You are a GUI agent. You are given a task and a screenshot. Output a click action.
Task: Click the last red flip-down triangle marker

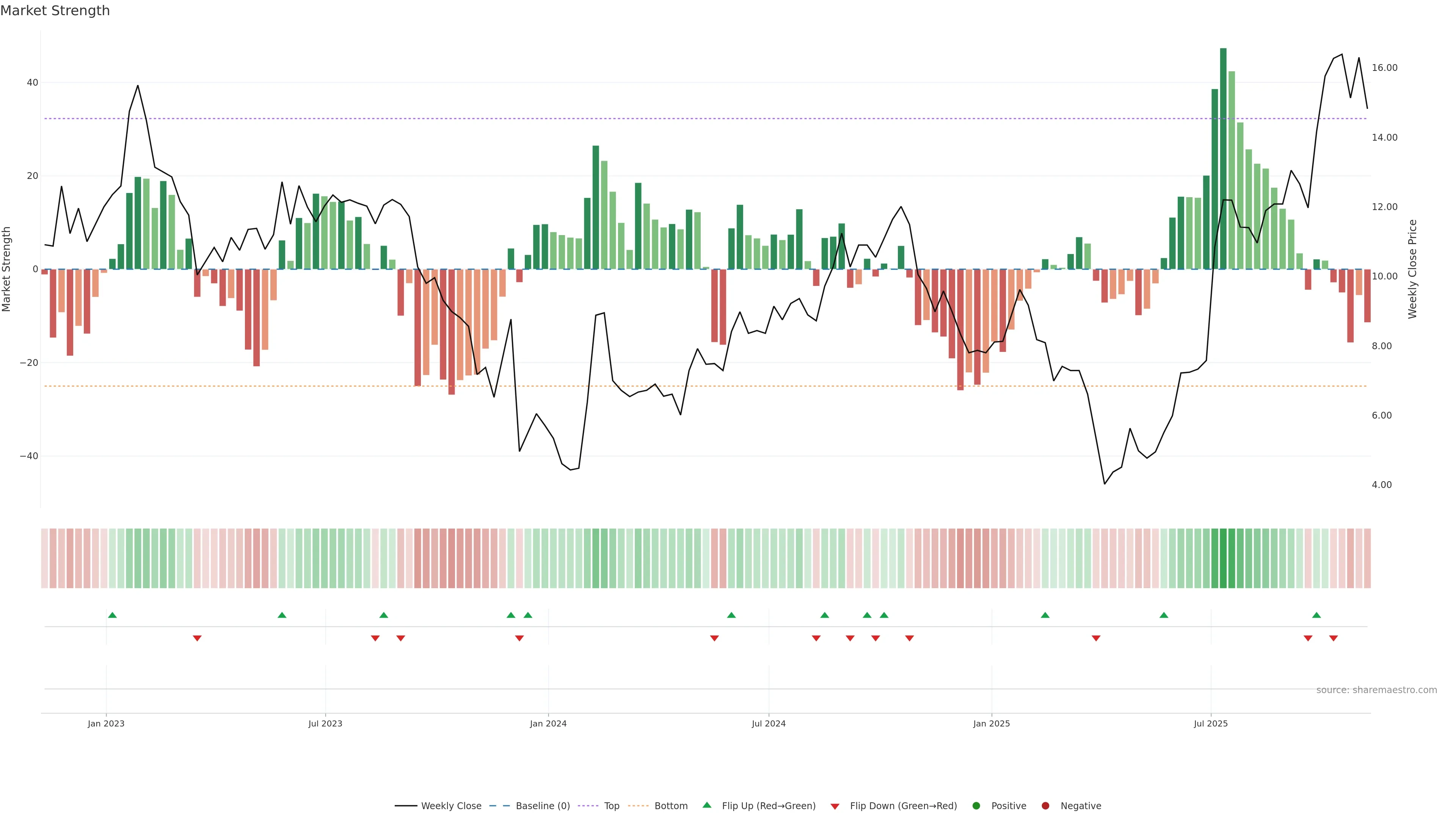pos(1334,638)
